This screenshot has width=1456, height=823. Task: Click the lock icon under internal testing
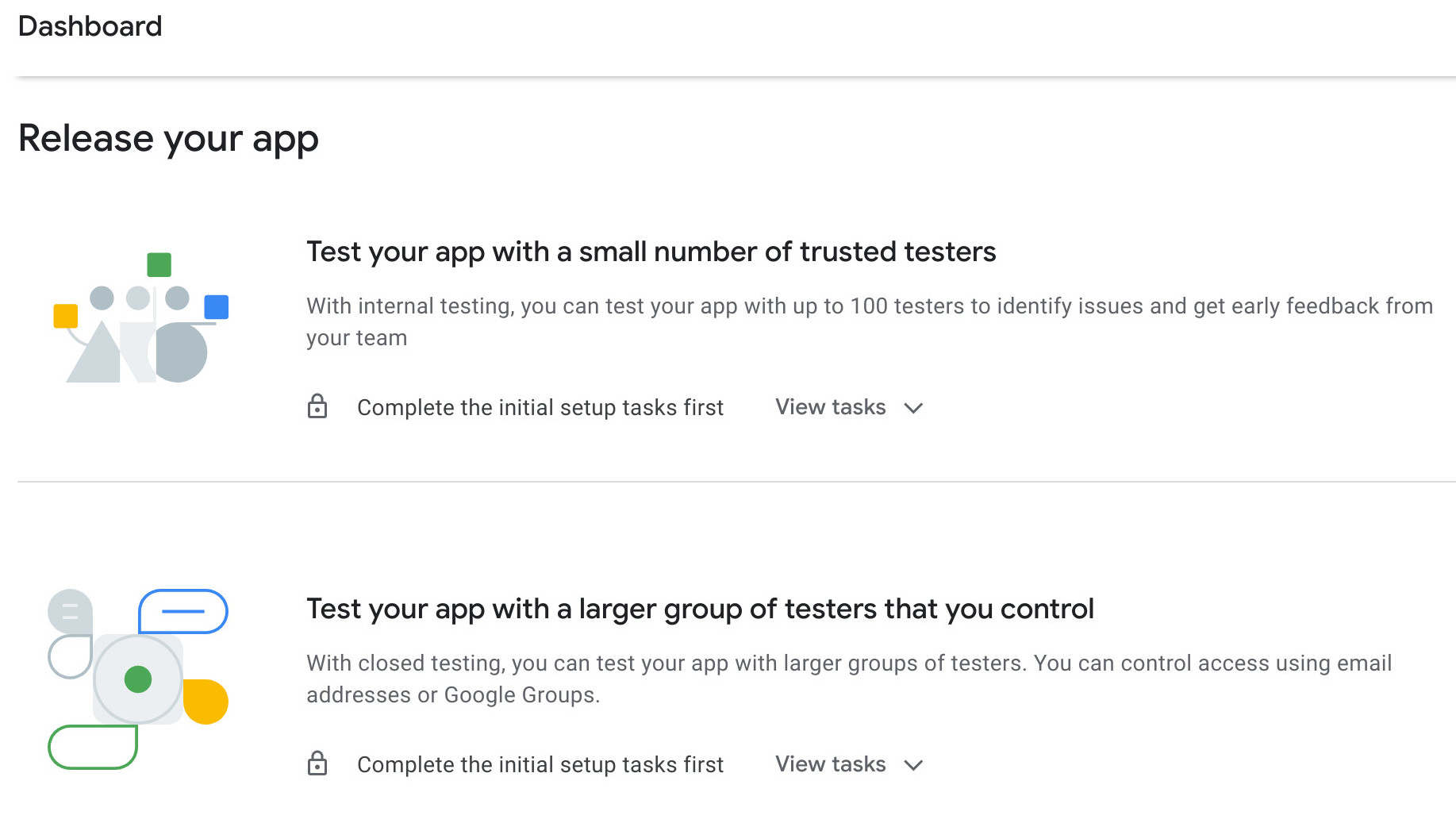[x=317, y=406]
